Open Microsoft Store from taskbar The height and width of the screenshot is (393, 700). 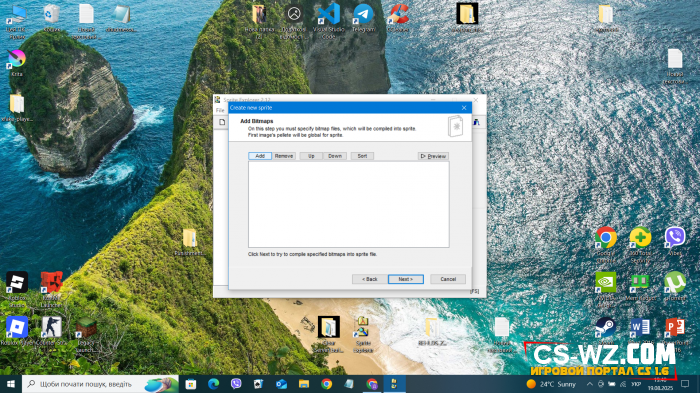coord(191,384)
